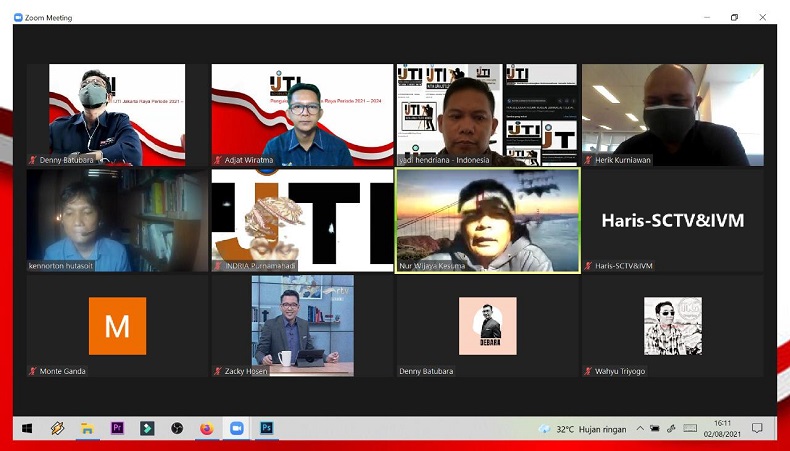790x451 pixels.
Task: Click name label yadi hendriana - Indonesia
Action: (x=444, y=160)
